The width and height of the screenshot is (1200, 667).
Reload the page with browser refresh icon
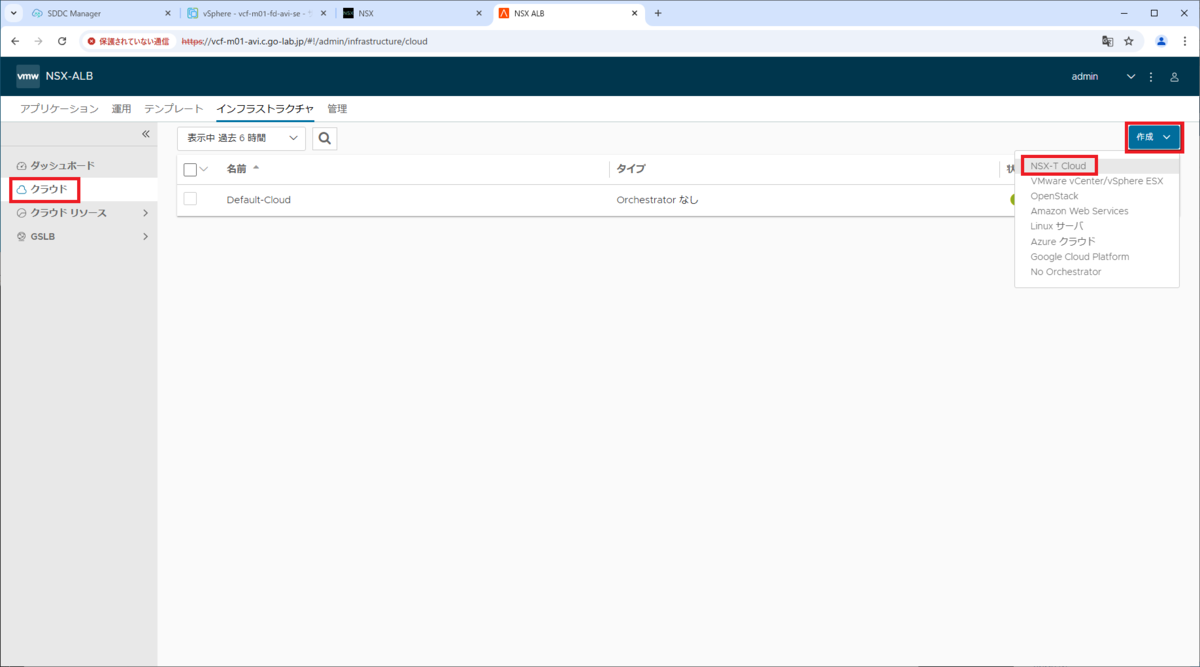[x=62, y=41]
